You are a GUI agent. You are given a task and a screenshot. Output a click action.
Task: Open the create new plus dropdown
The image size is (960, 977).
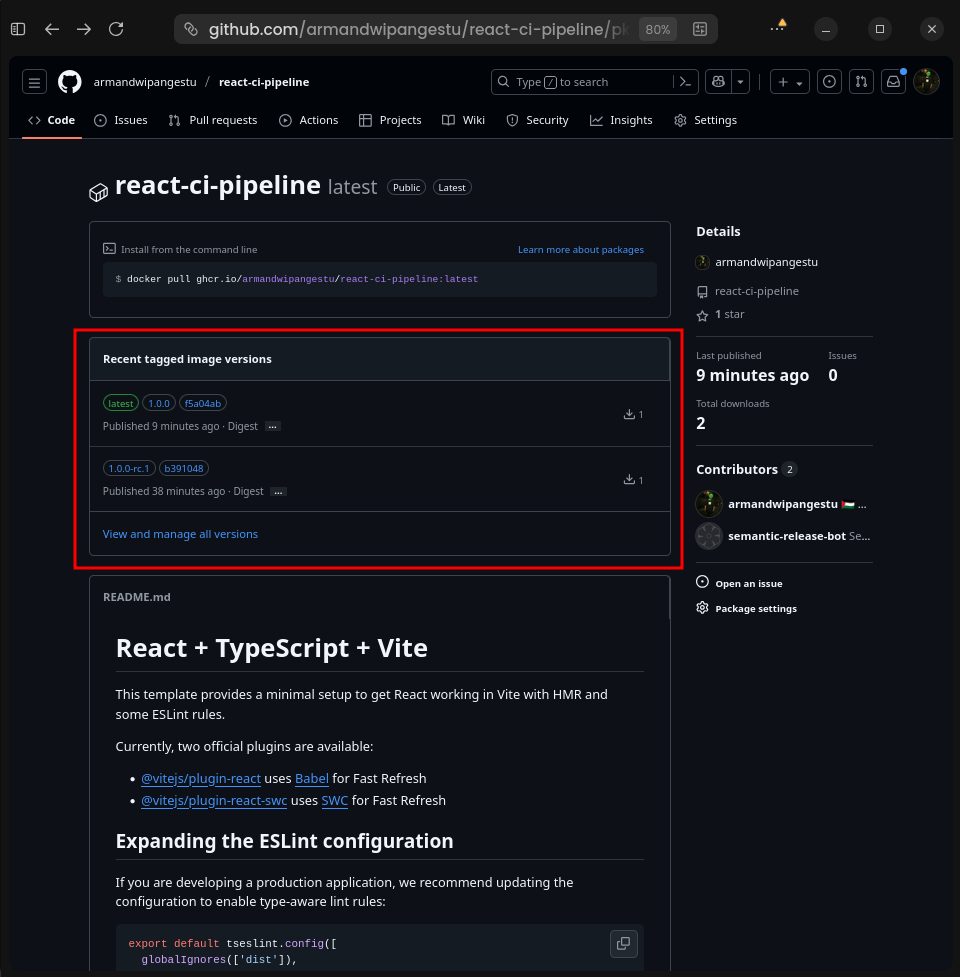pyautogui.click(x=789, y=82)
